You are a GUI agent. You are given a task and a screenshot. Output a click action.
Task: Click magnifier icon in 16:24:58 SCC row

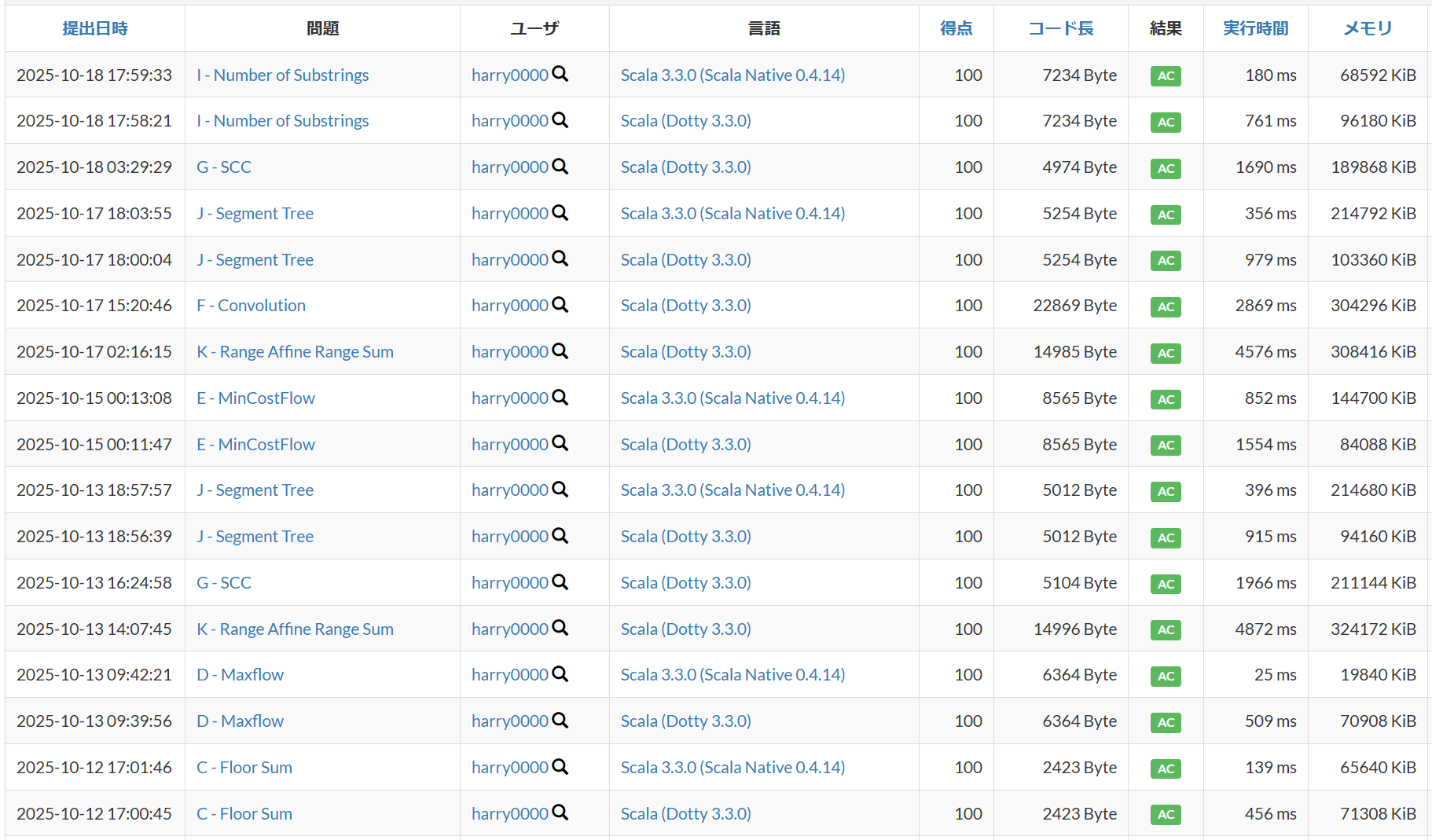[560, 582]
